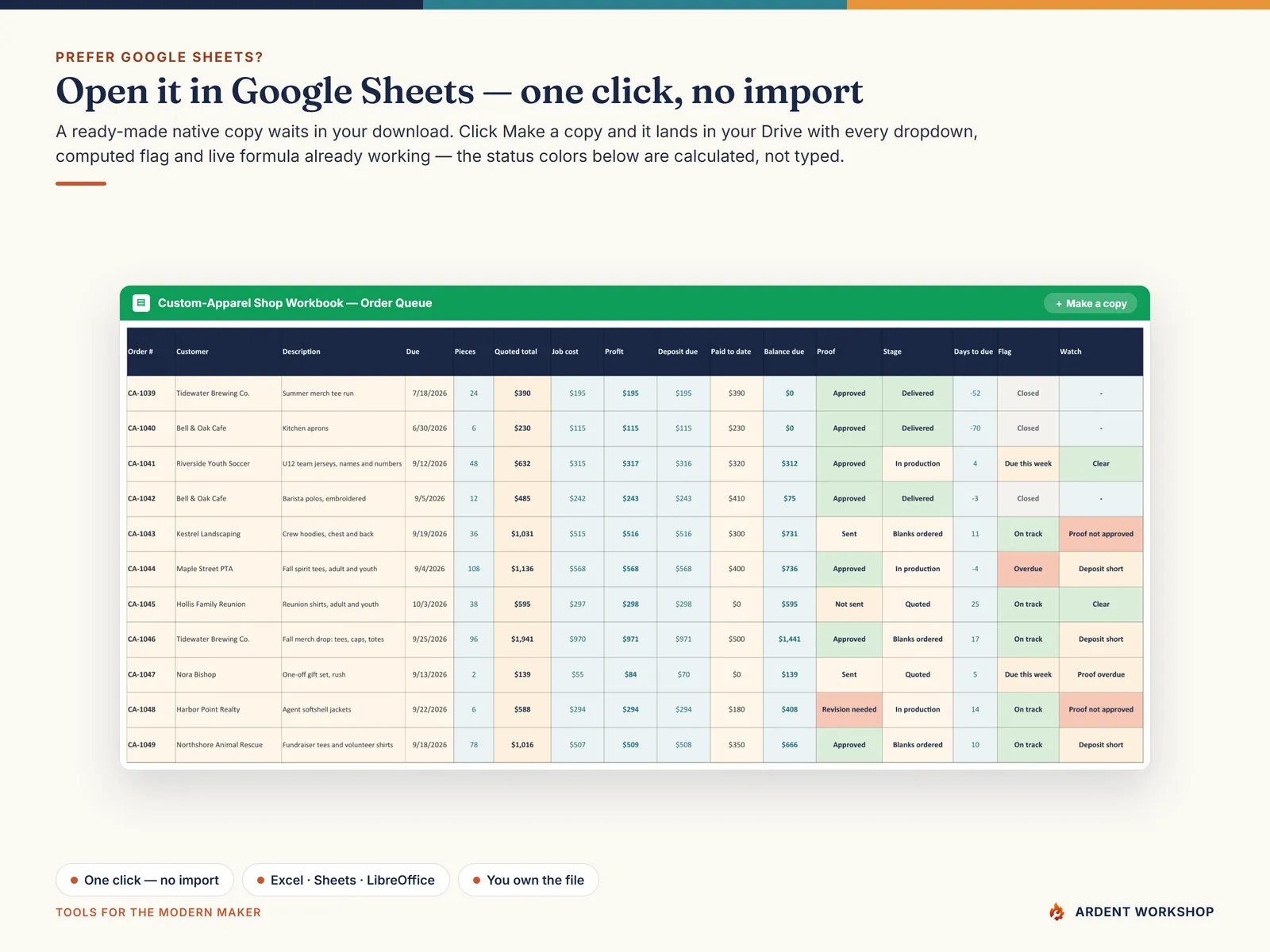The height and width of the screenshot is (952, 1270).
Task: Select order cell CA-1040
Action: (x=151, y=428)
